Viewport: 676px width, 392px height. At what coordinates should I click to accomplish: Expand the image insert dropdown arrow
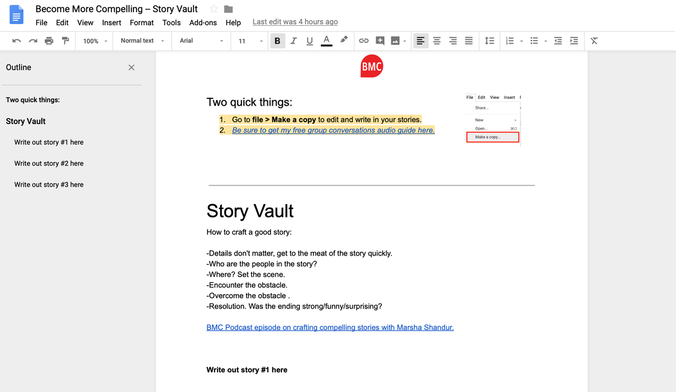pyautogui.click(x=404, y=41)
